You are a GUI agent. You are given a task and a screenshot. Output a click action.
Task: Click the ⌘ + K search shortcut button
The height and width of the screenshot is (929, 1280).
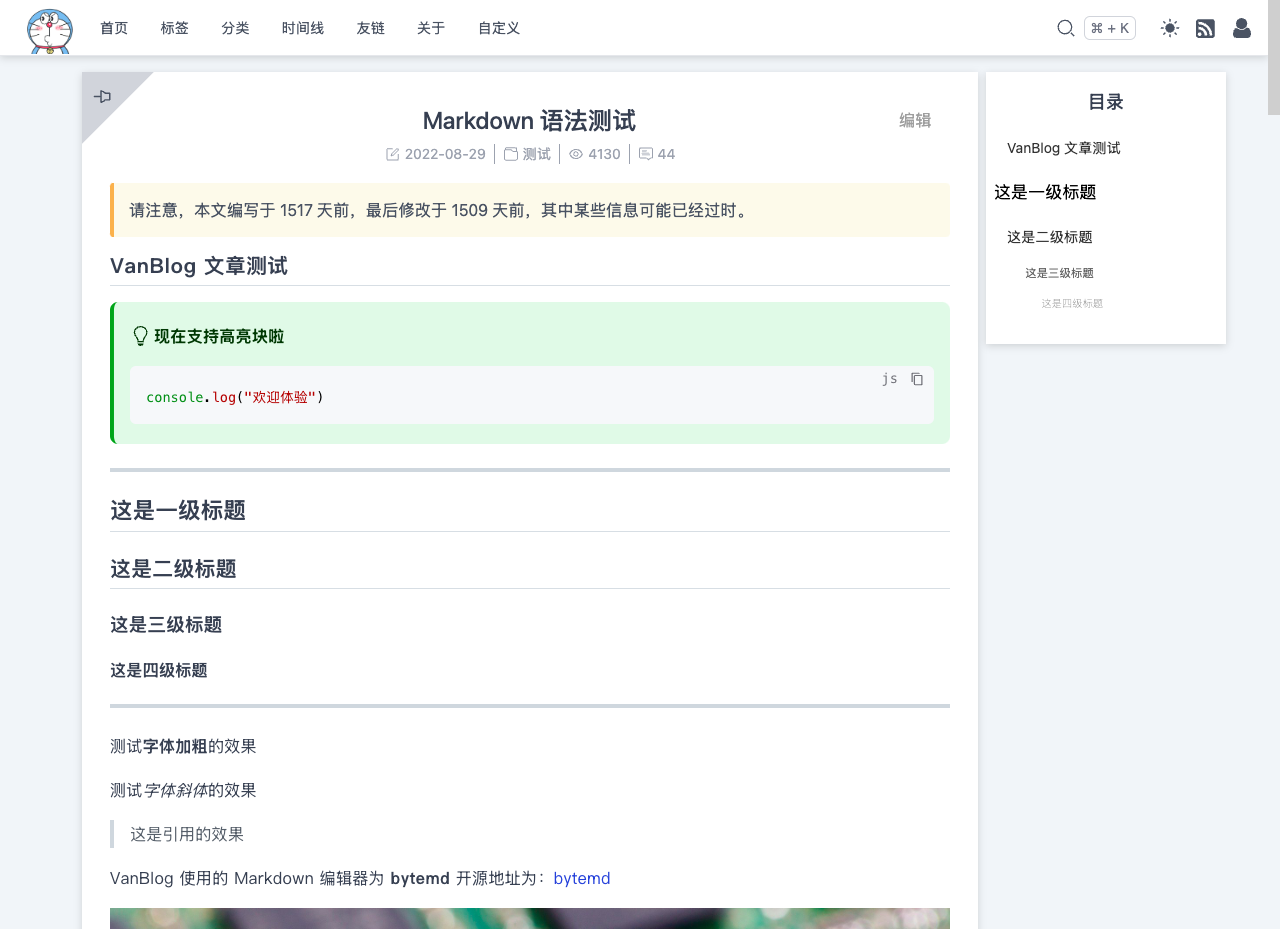click(1110, 28)
